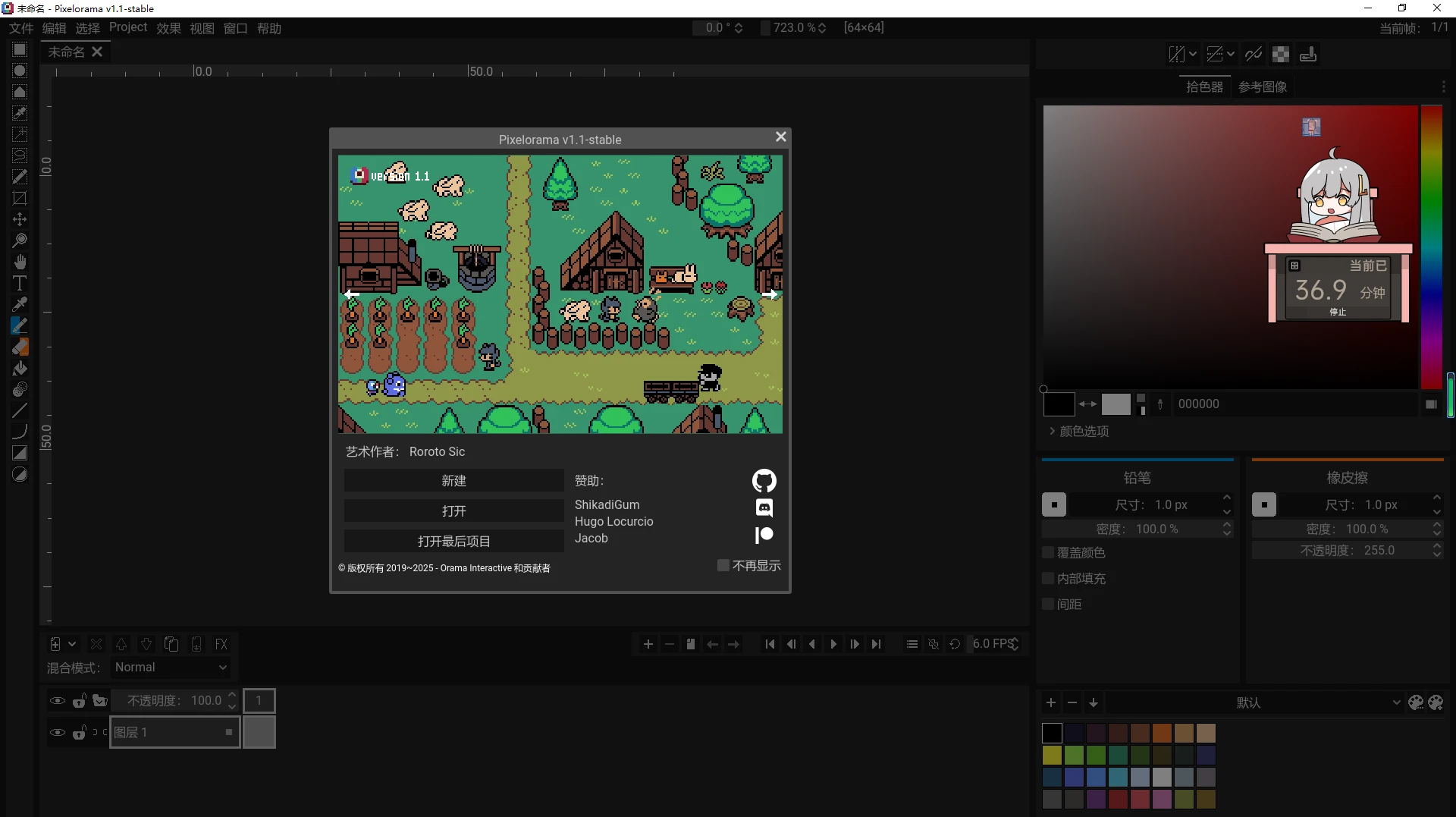Click the FX layer effects button
This screenshot has height=817, width=1456.
tap(221, 644)
